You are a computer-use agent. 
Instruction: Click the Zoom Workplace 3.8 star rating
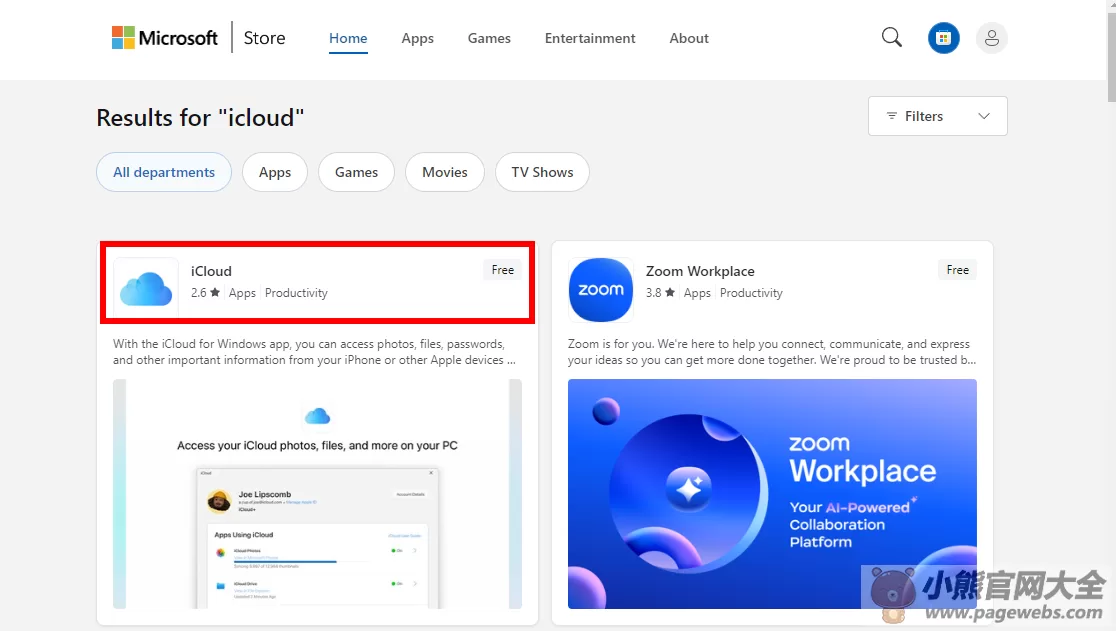pyautogui.click(x=660, y=292)
